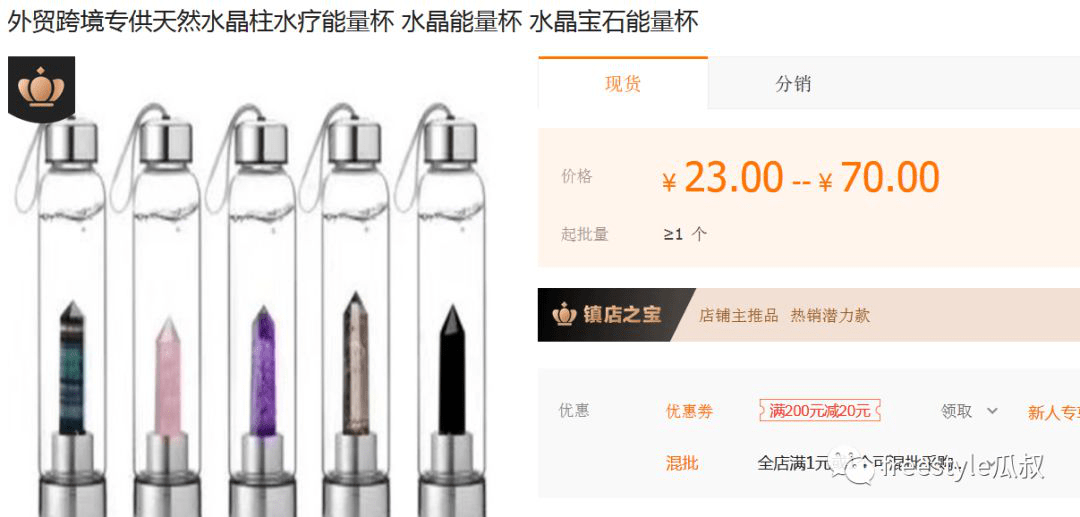Click the chevron arrow next to 领取

pos(992,412)
